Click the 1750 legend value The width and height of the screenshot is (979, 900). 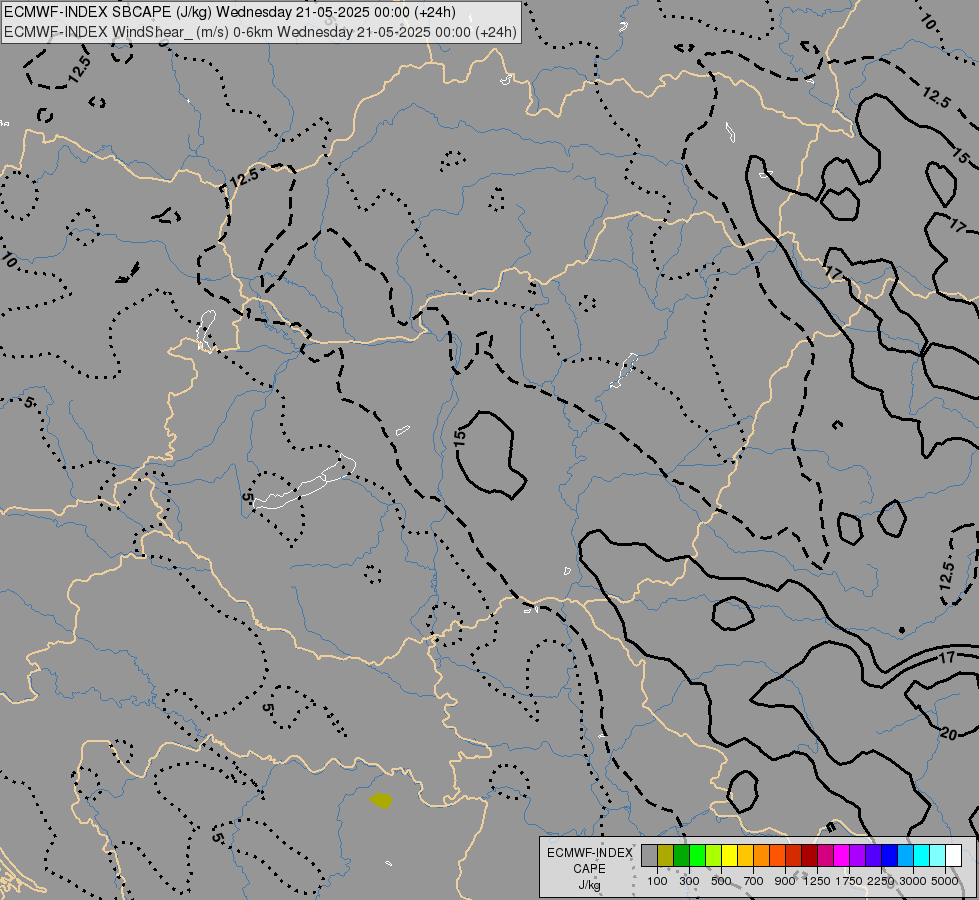[x=849, y=881]
